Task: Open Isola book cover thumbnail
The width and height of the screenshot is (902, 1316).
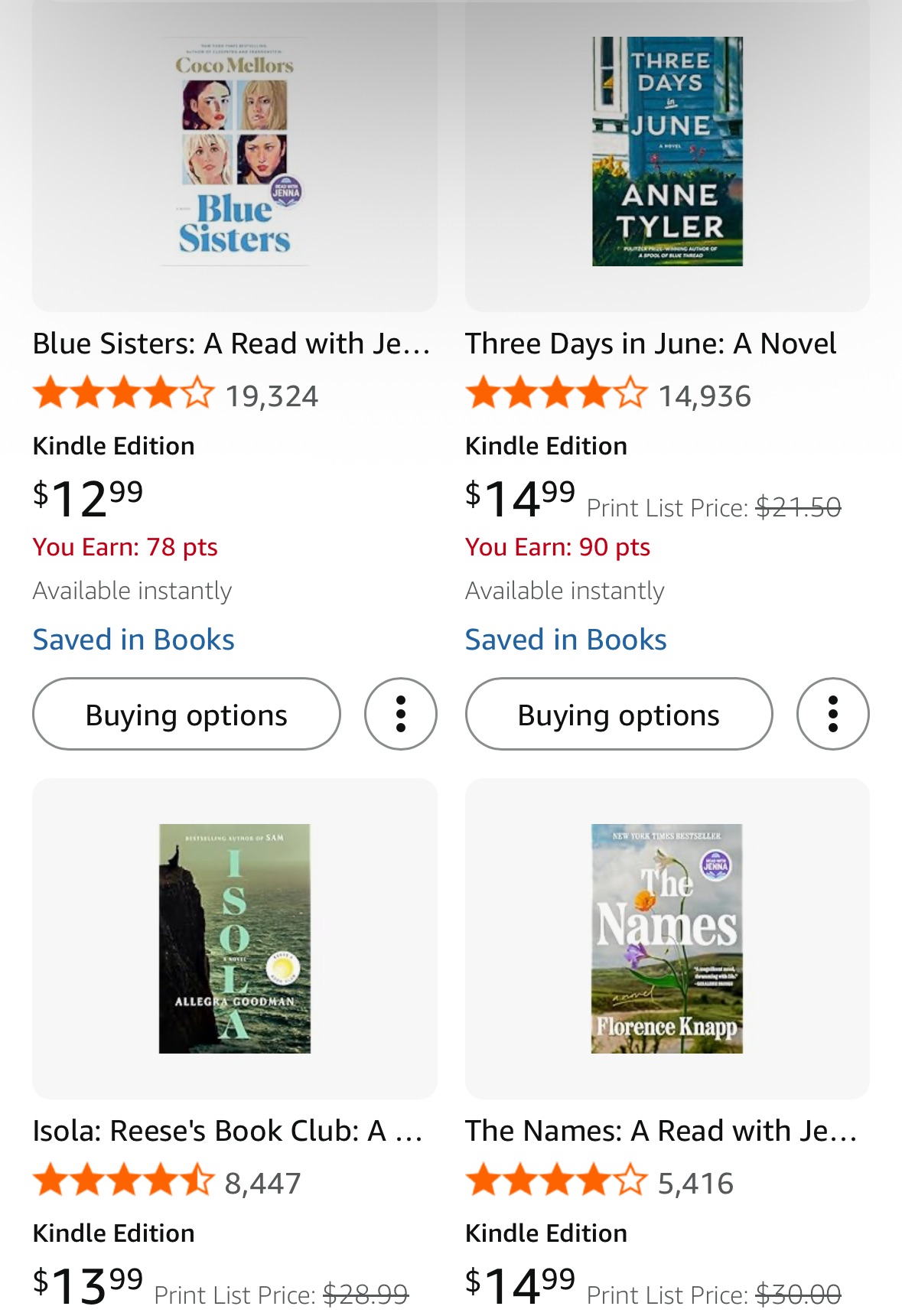Action: 235,938
